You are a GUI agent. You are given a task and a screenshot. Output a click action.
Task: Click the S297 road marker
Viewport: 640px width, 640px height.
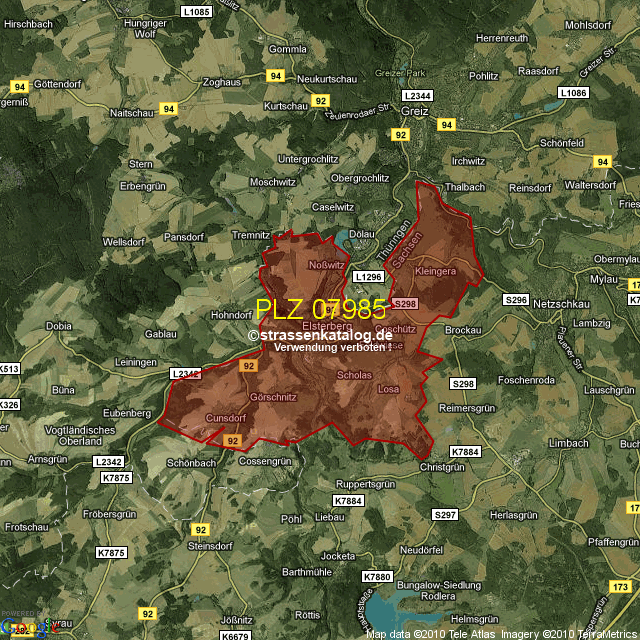pyautogui.click(x=444, y=514)
